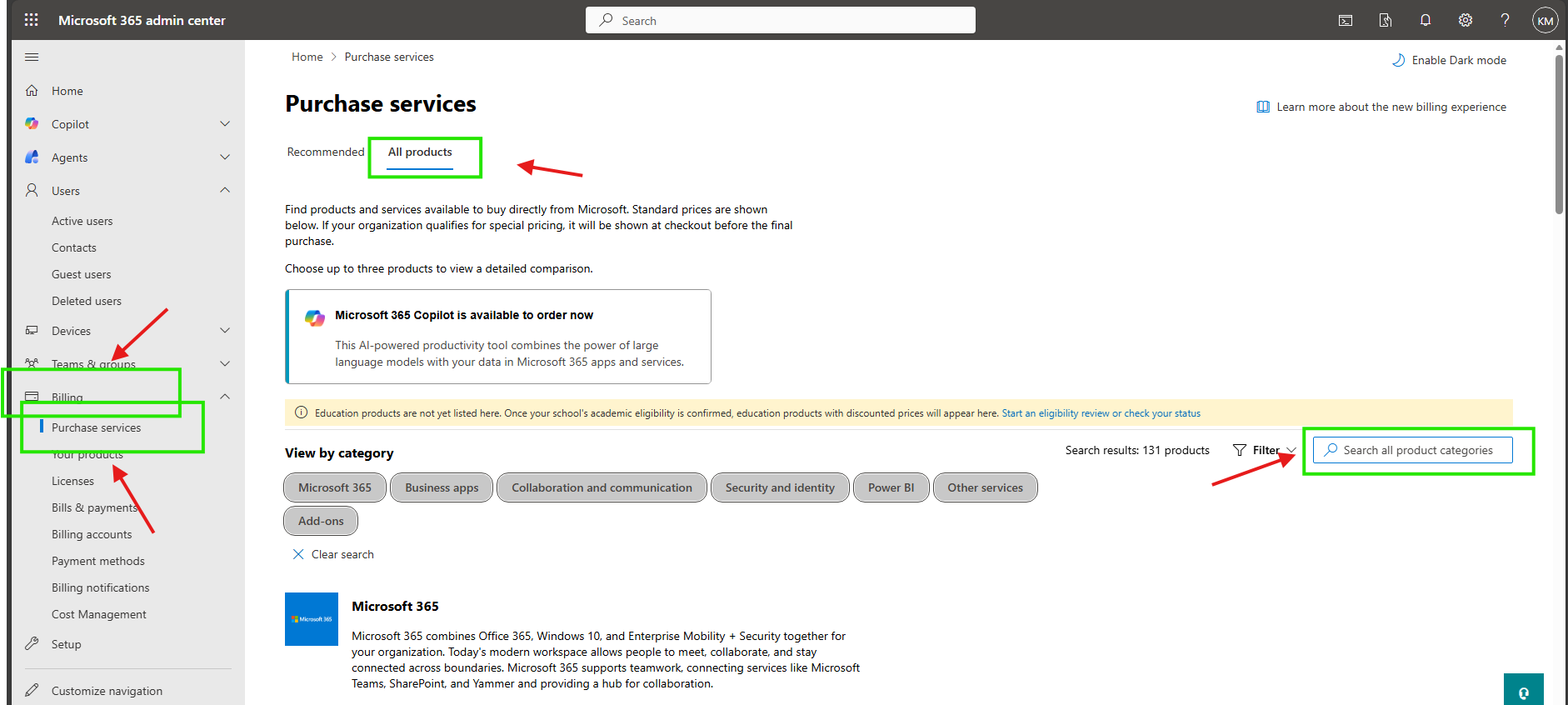
Task: Click the Filter funnel icon
Action: pos(1240,450)
